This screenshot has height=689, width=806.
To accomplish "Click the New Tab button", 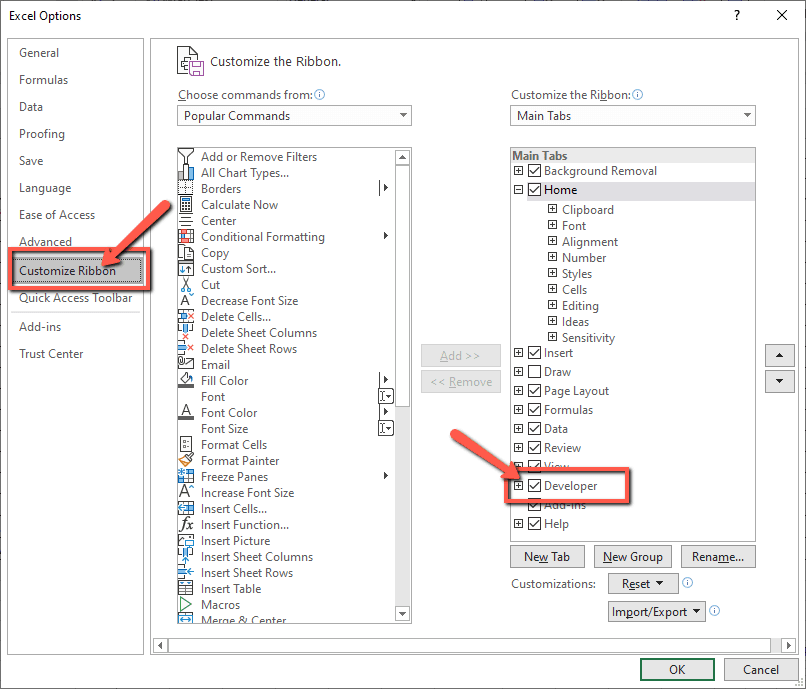I will 547,556.
